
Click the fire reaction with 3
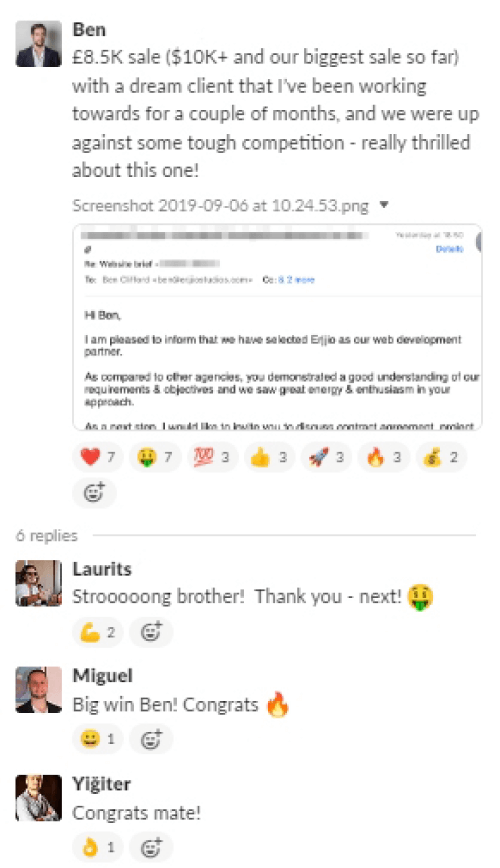coord(383,457)
